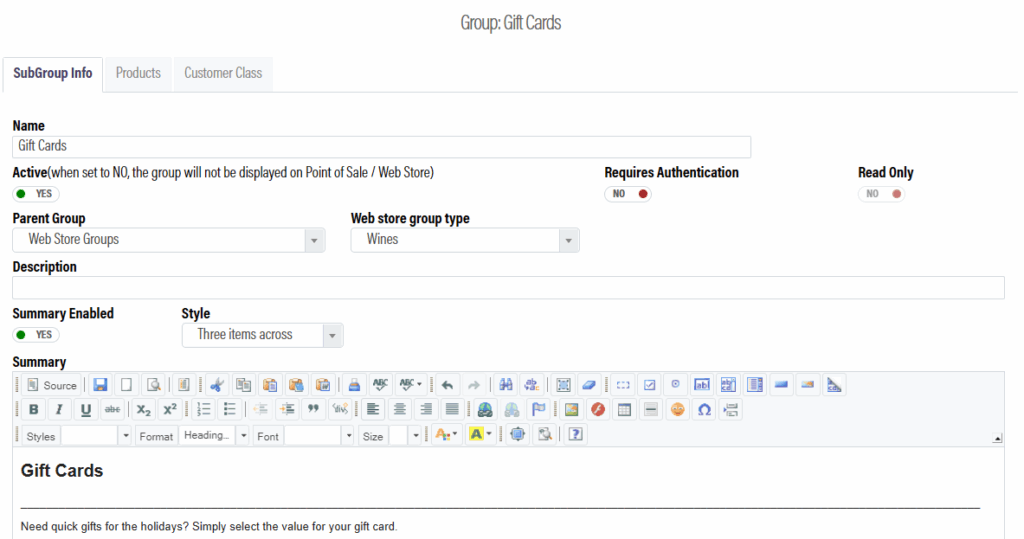This screenshot has width=1024, height=539.
Task: Insert a numbered list
Action: (x=204, y=409)
